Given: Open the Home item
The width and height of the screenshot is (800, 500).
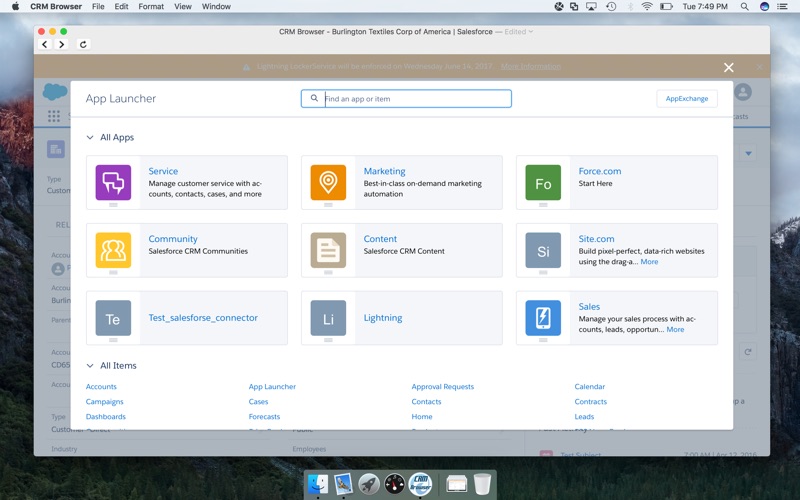Looking at the screenshot, I should click(x=422, y=416).
